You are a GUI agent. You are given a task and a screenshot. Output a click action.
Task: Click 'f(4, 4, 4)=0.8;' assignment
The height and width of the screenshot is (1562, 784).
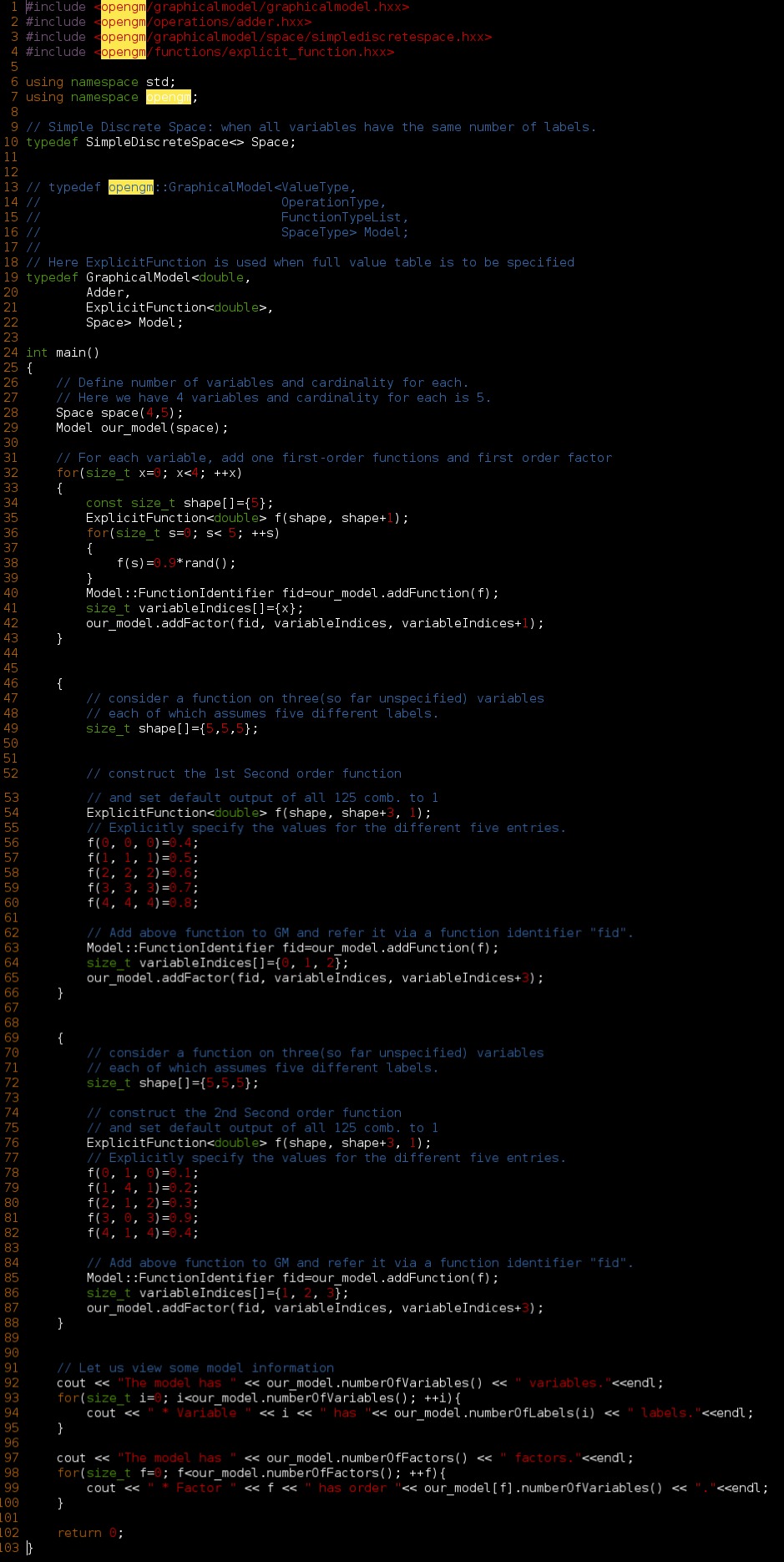pyautogui.click(x=143, y=903)
